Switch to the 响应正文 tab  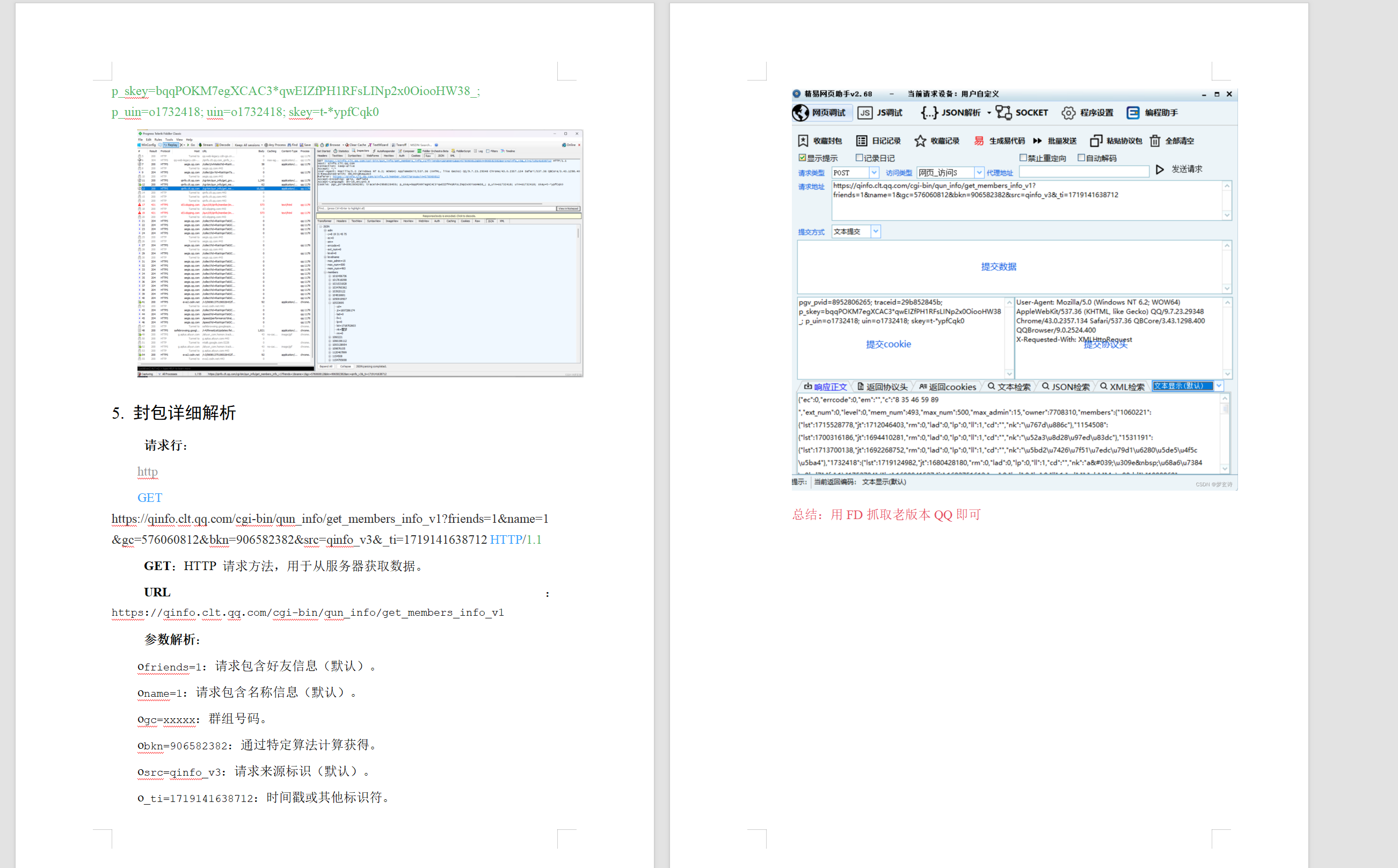coord(825,387)
